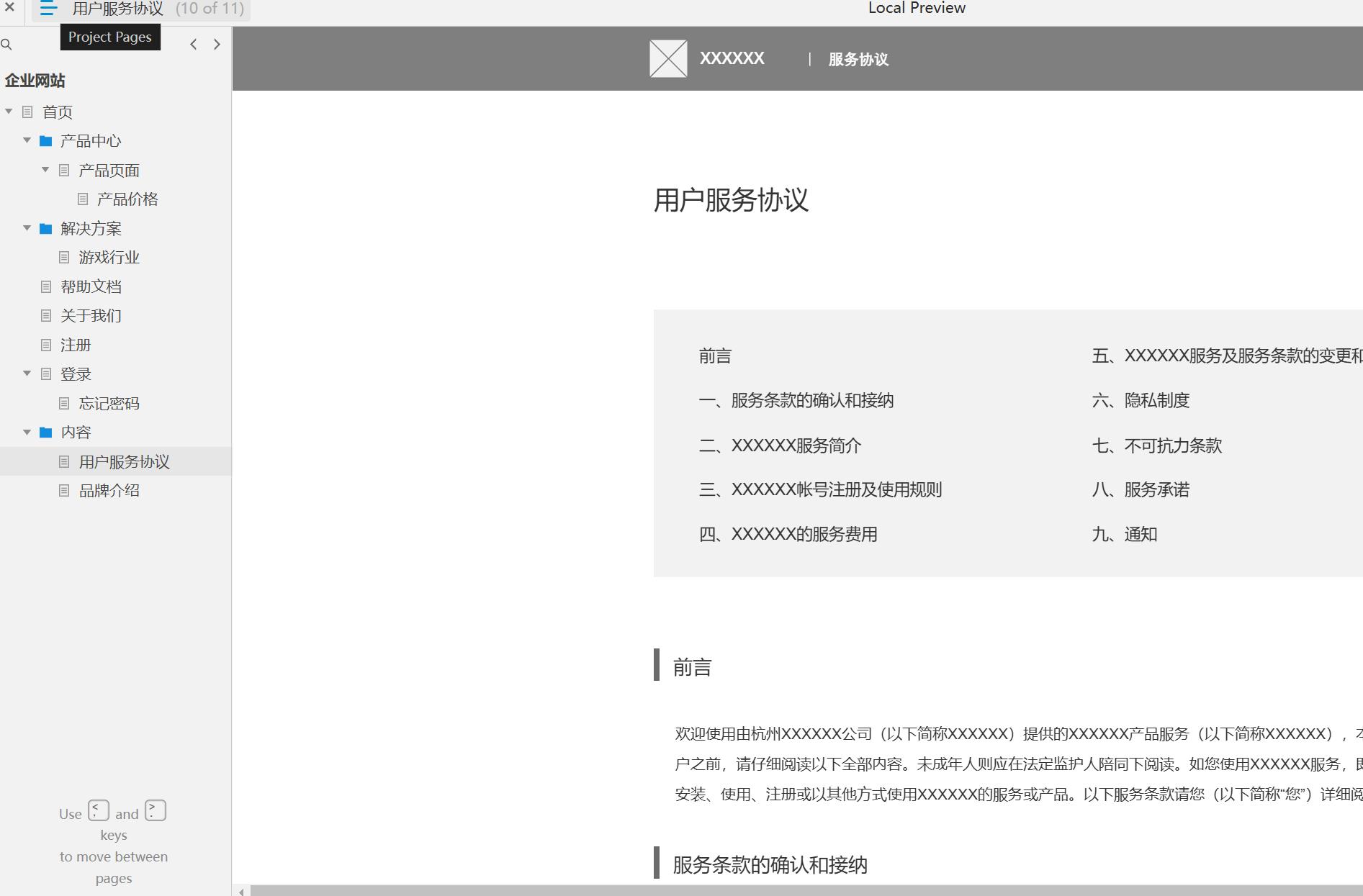Open the 首页 page
This screenshot has width=1363, height=896.
click(x=58, y=112)
